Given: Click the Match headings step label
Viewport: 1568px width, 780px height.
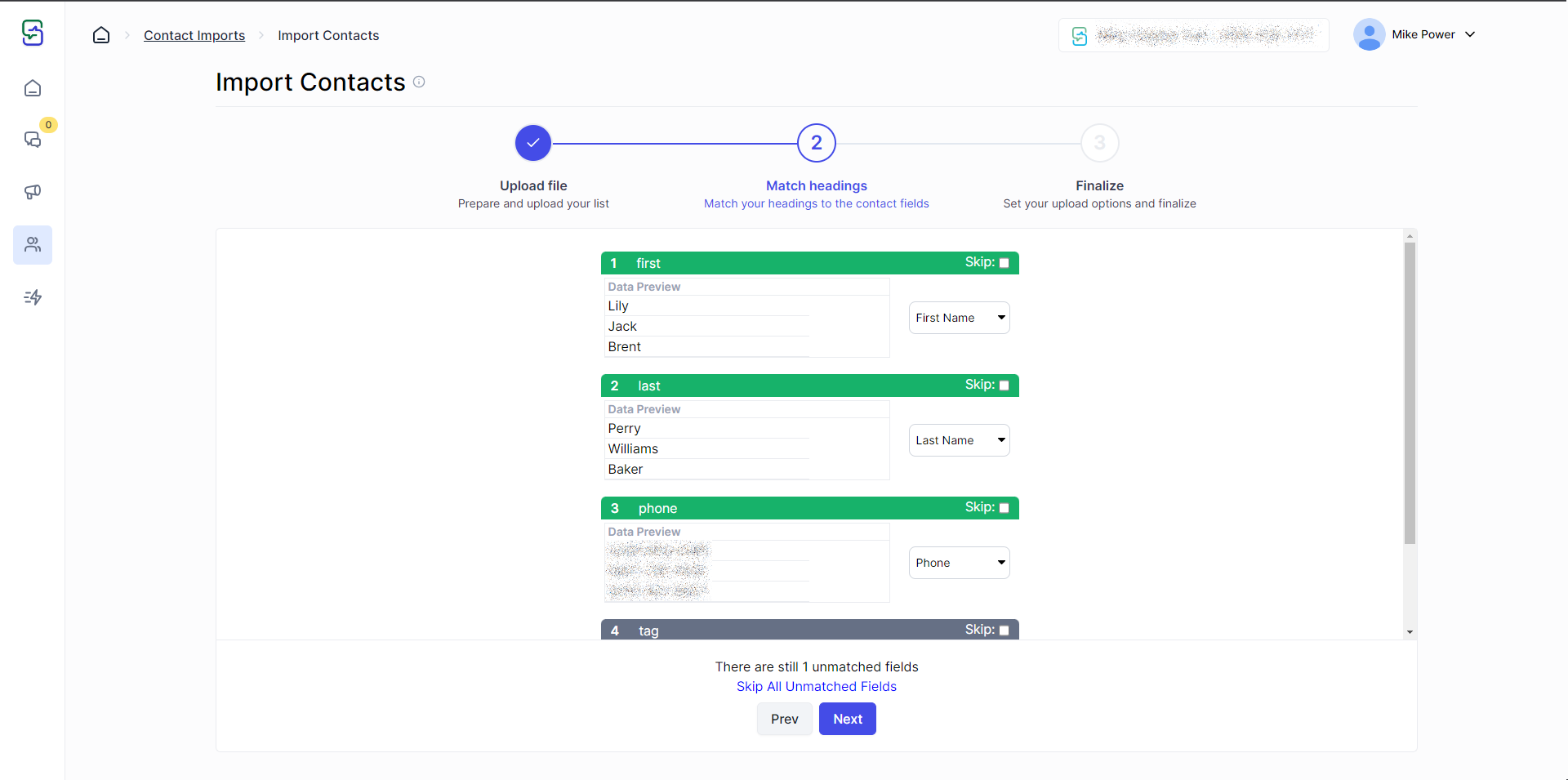Looking at the screenshot, I should coord(817,185).
